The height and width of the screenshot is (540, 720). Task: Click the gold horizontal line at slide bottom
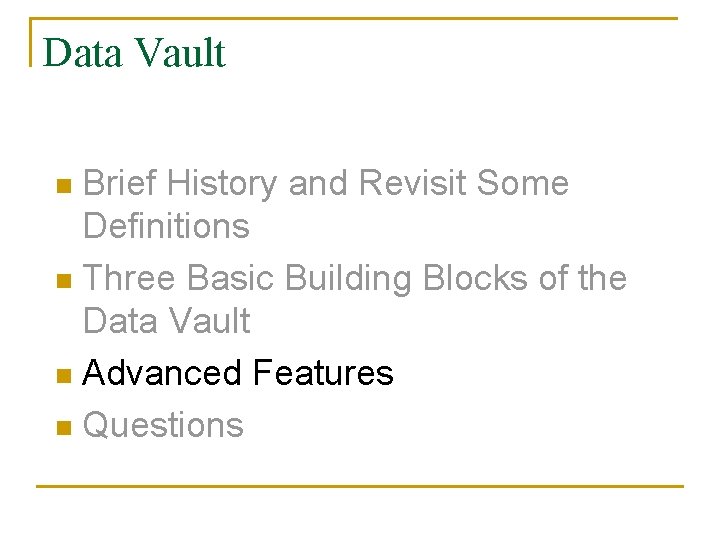pyautogui.click(x=360, y=486)
